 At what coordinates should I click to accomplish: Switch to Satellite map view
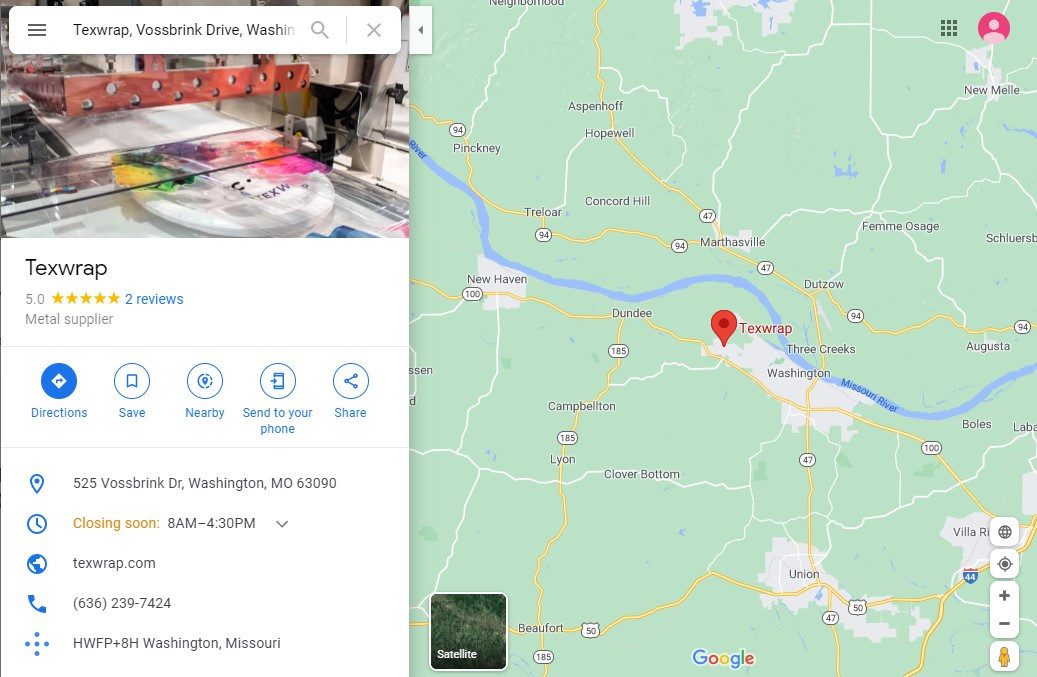468,631
